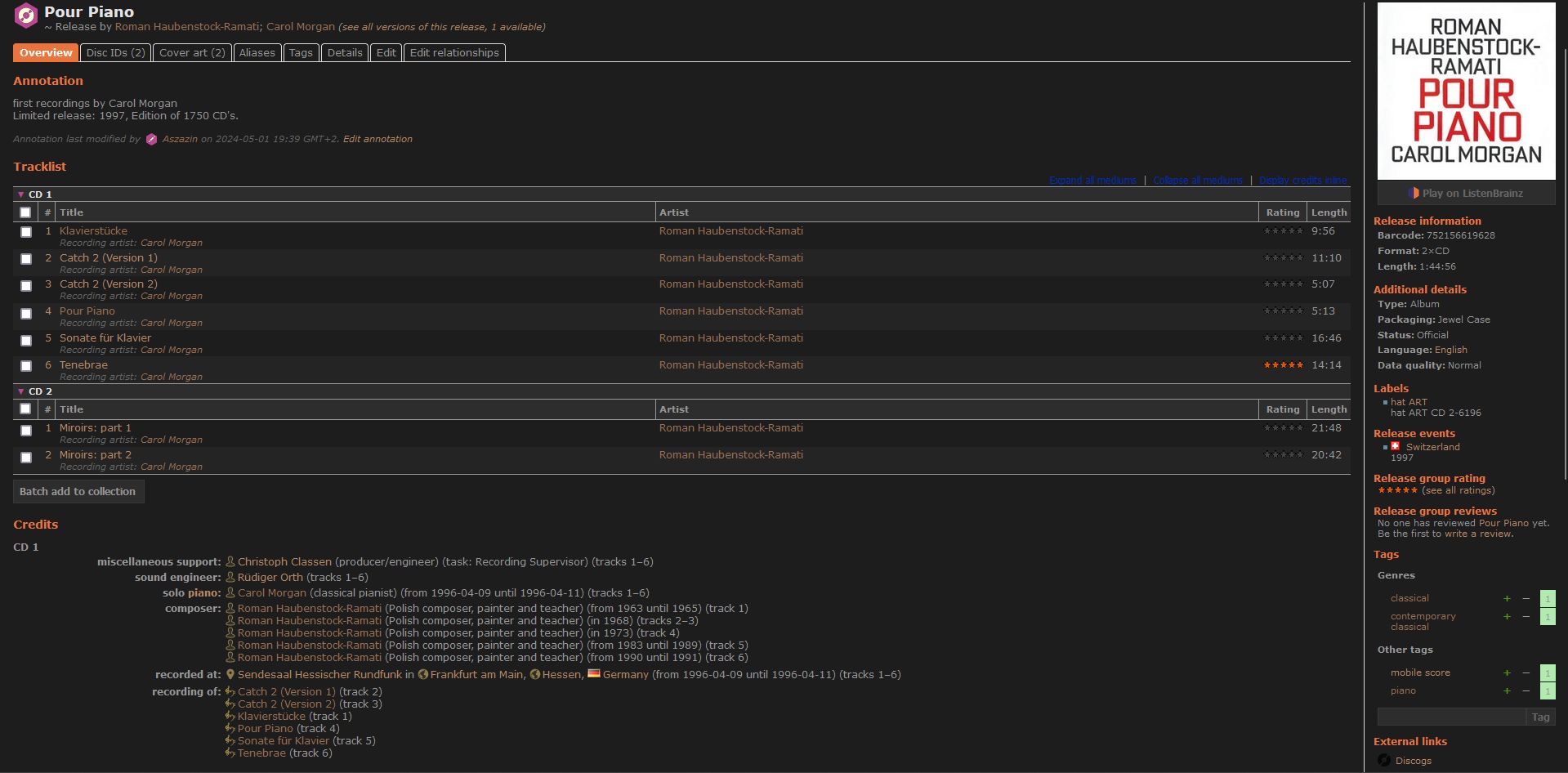Click Collapse all mediums
1568x773 pixels.
(1198, 181)
